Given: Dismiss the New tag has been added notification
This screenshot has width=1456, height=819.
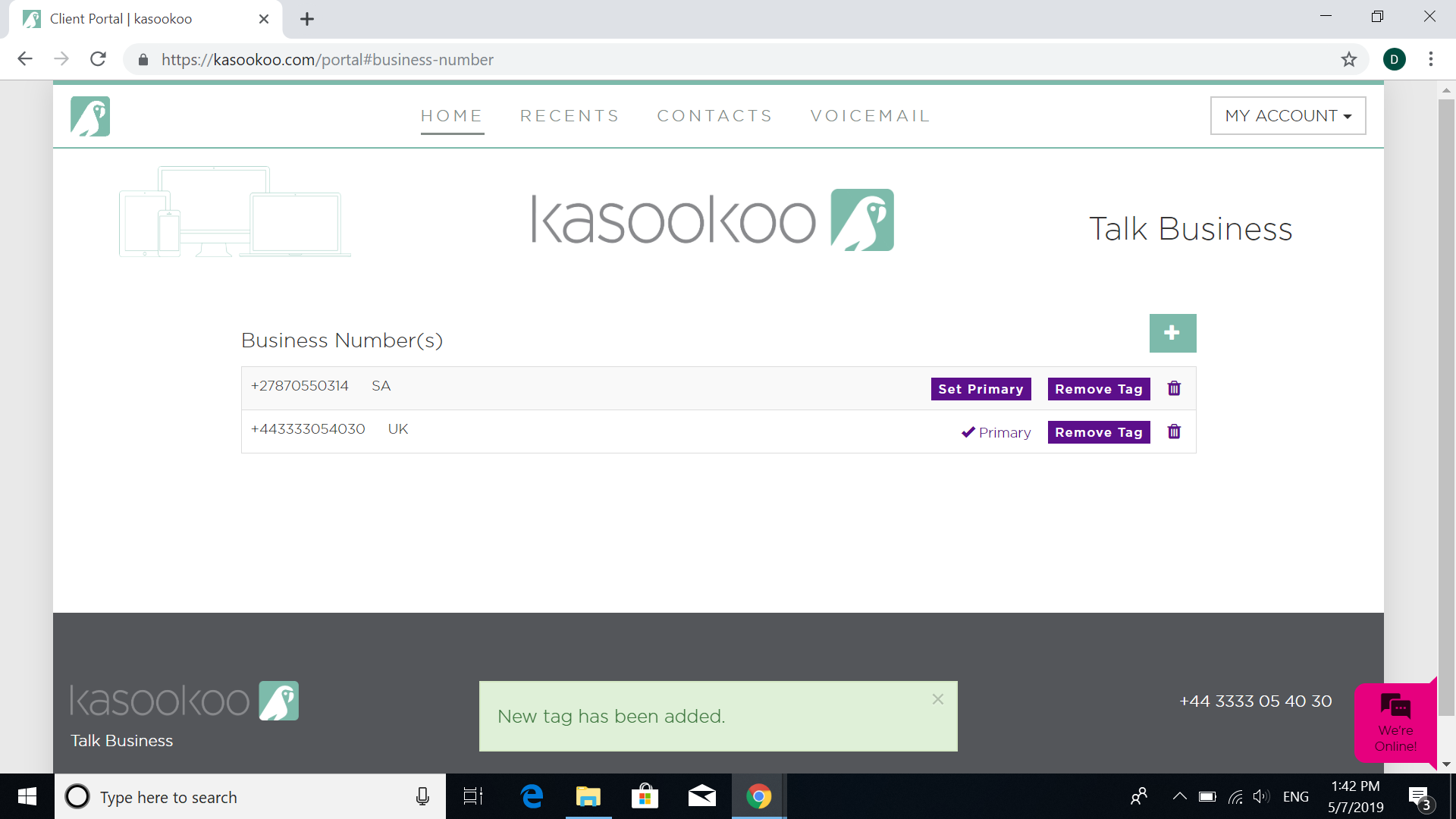Looking at the screenshot, I should click(938, 699).
